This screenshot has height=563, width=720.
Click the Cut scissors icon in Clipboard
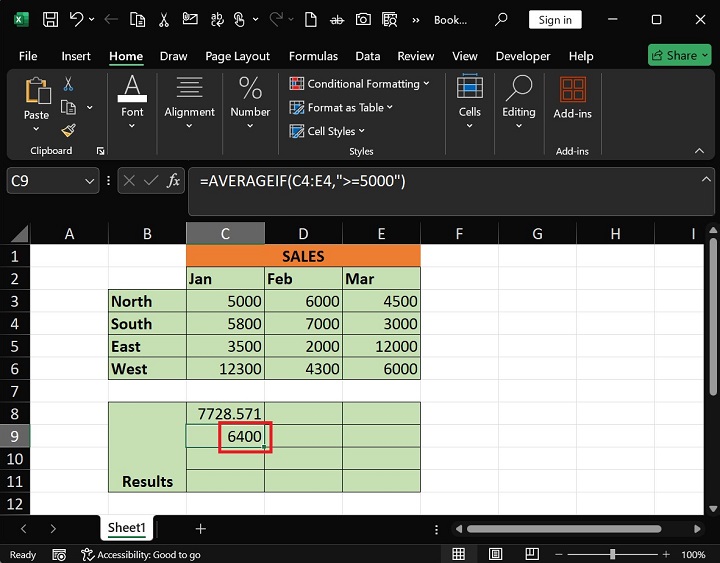pos(68,84)
